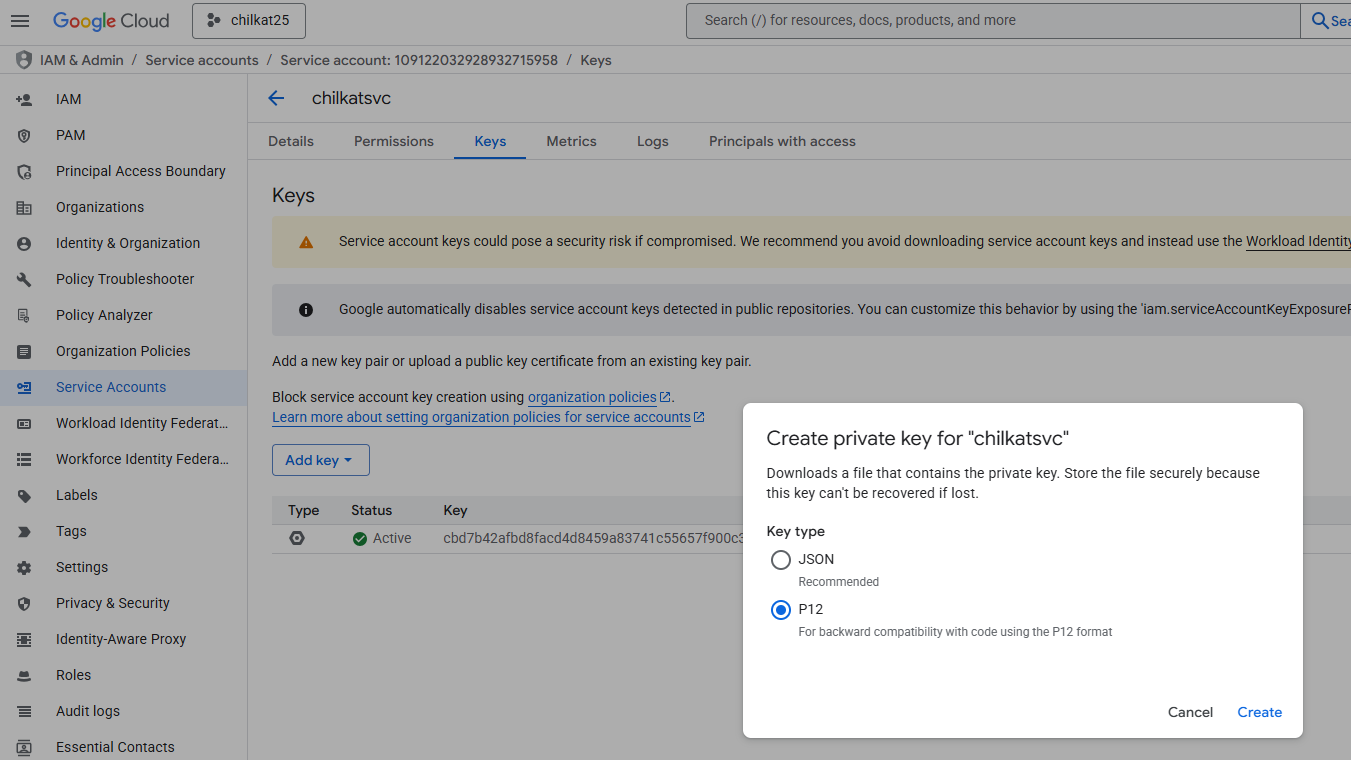Click the Organizations sidebar icon
Screen dimensions: 1351x760
(x=24, y=207)
